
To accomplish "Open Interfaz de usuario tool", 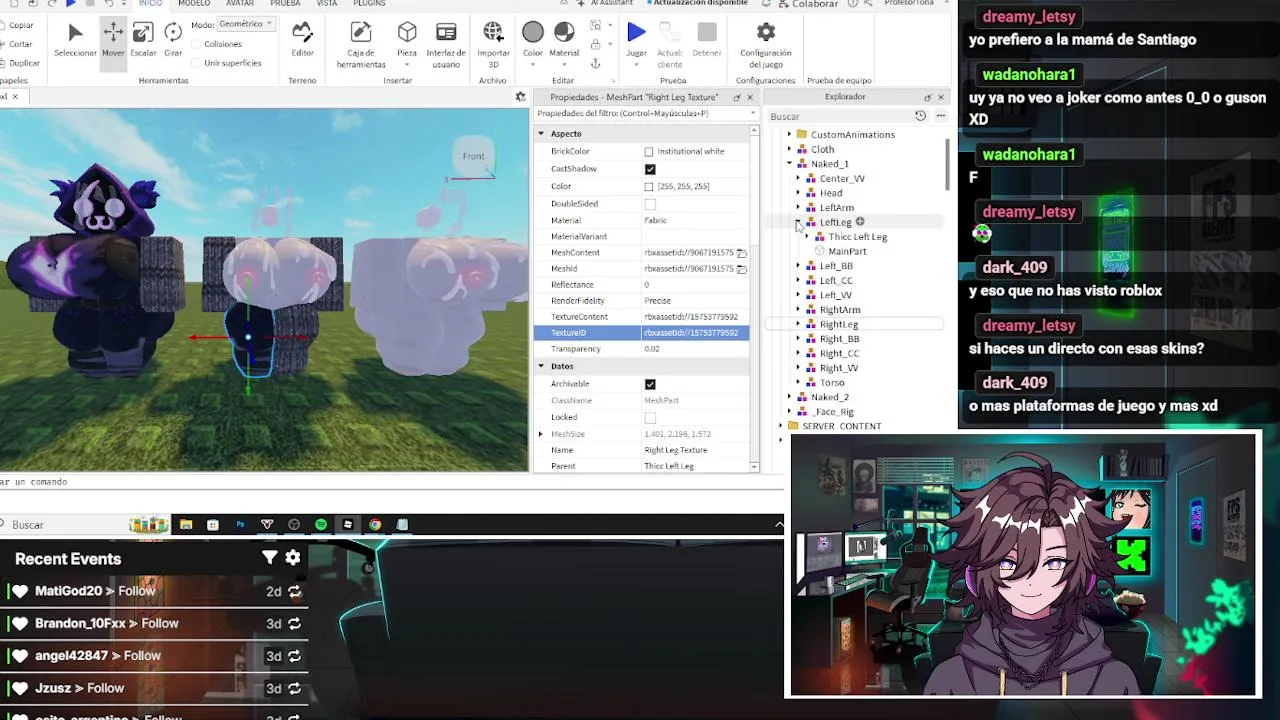I will 446,45.
